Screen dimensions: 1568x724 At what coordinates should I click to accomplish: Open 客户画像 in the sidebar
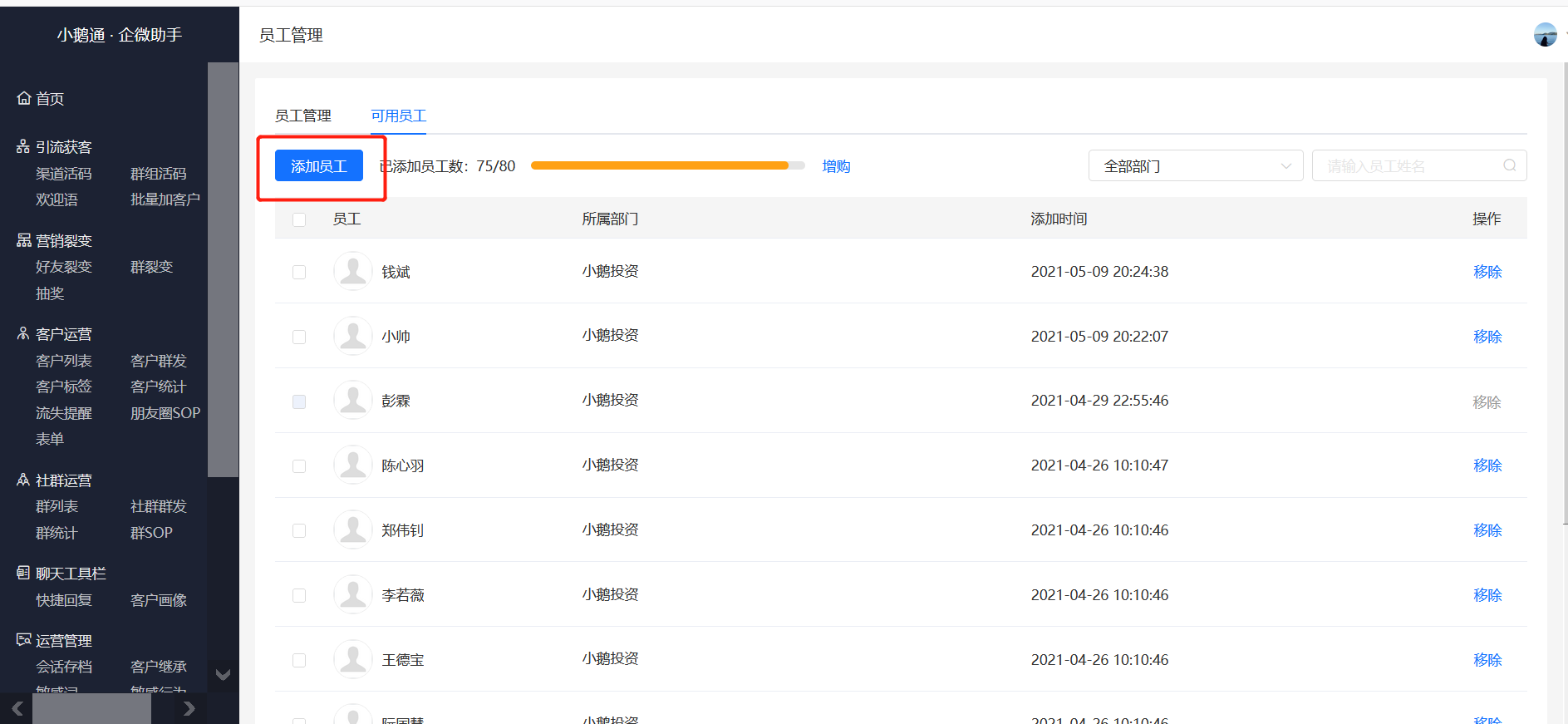tap(159, 599)
